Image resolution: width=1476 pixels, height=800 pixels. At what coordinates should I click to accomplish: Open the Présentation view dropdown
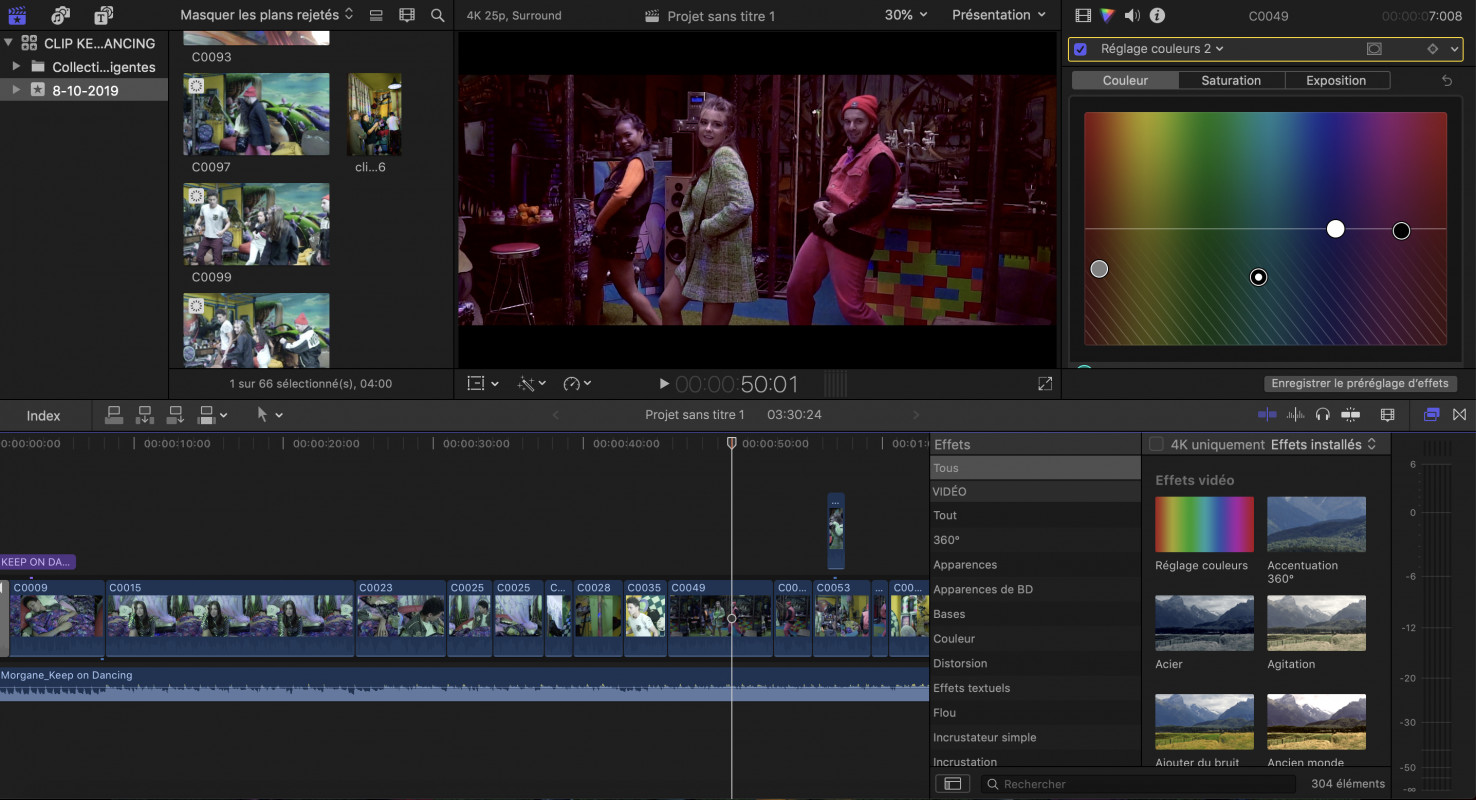click(999, 15)
